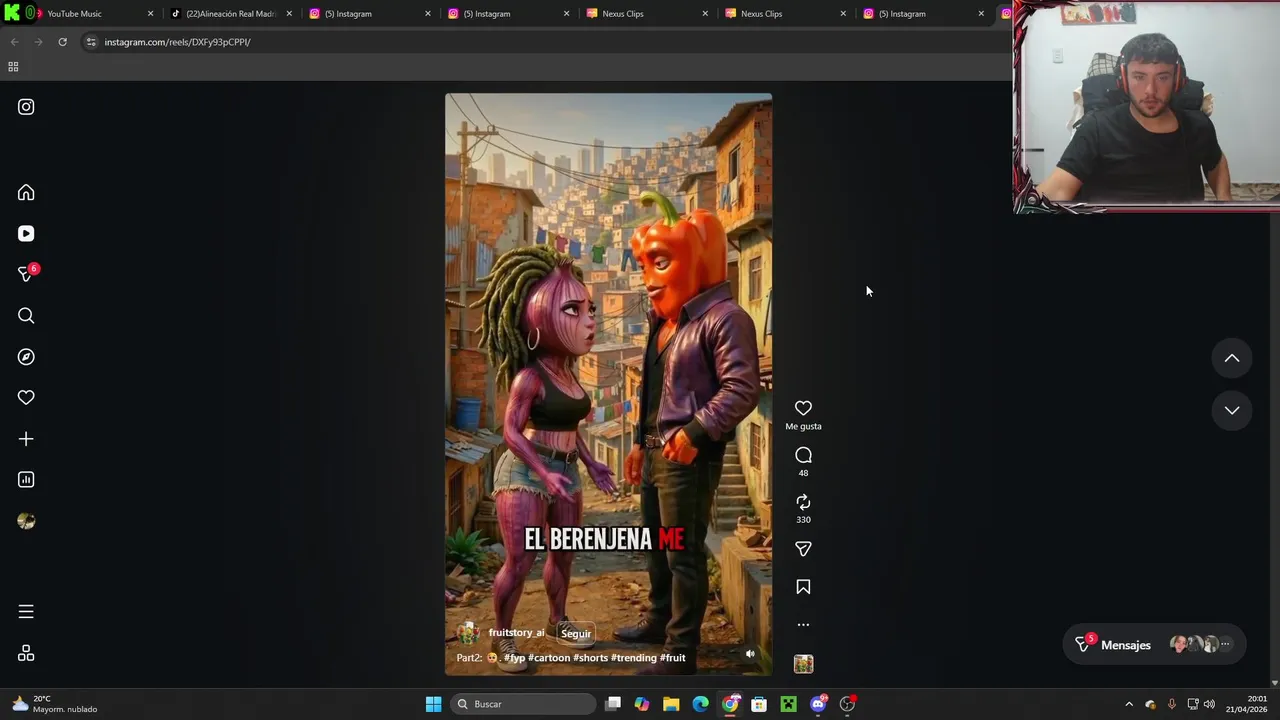Open reel three-dot options menu
The height and width of the screenshot is (720, 1280).
[x=803, y=625]
